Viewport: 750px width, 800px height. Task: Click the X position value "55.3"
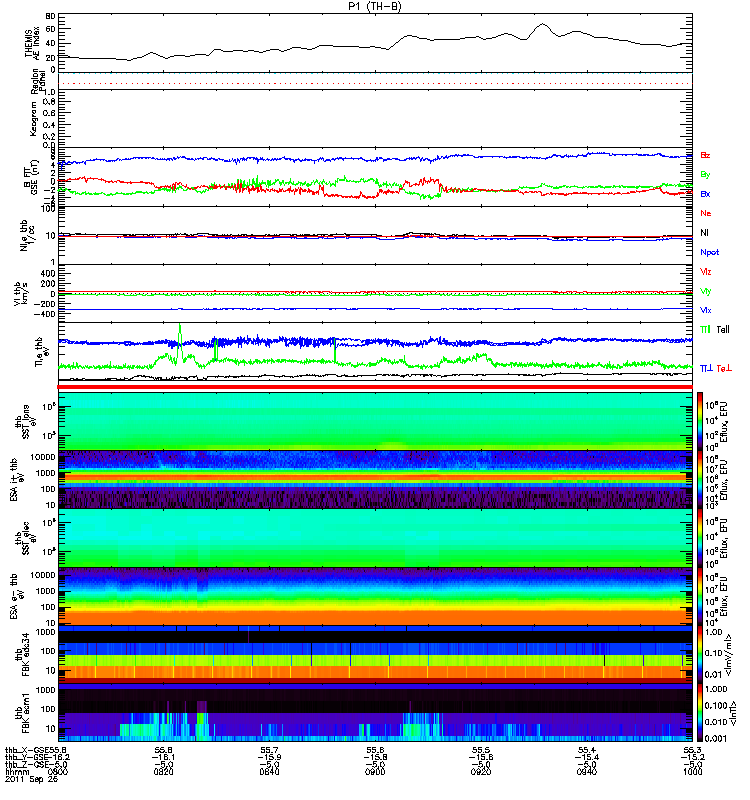coord(692,750)
